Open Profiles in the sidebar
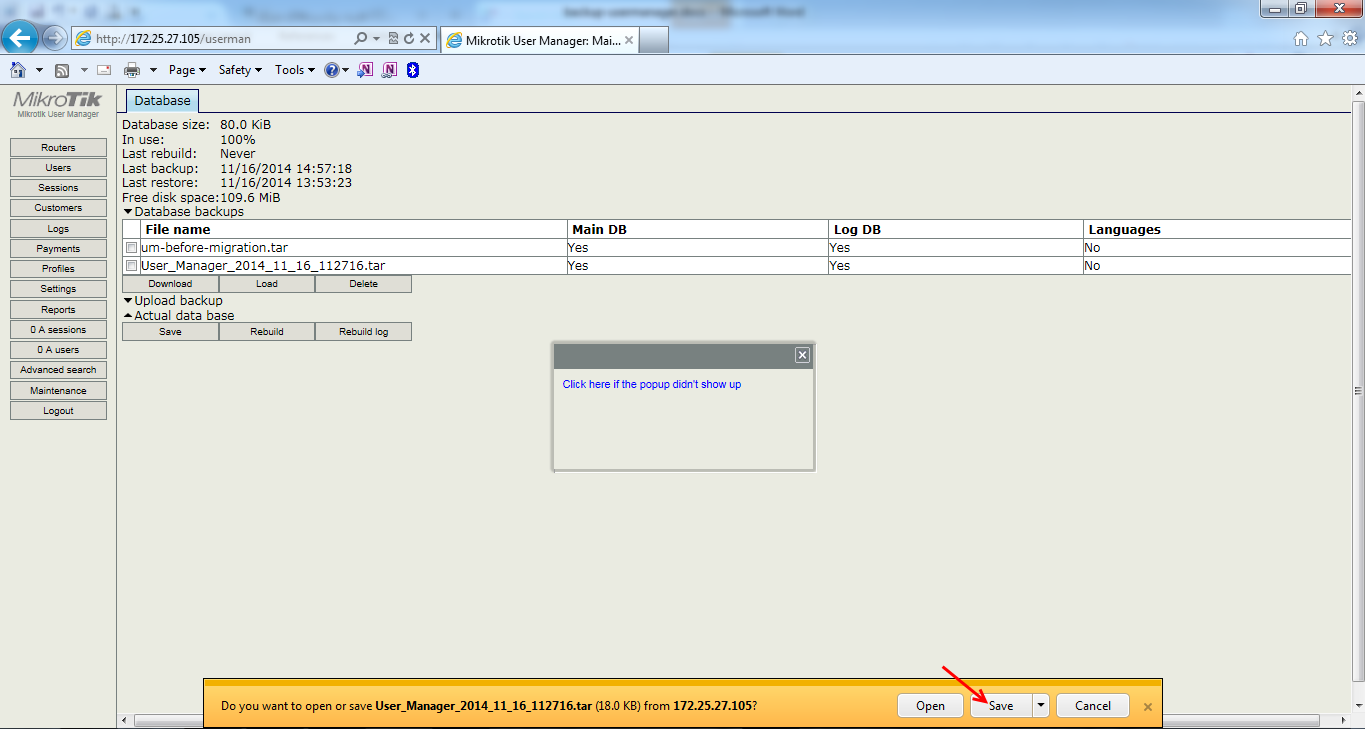This screenshot has width=1365, height=729. tap(58, 269)
